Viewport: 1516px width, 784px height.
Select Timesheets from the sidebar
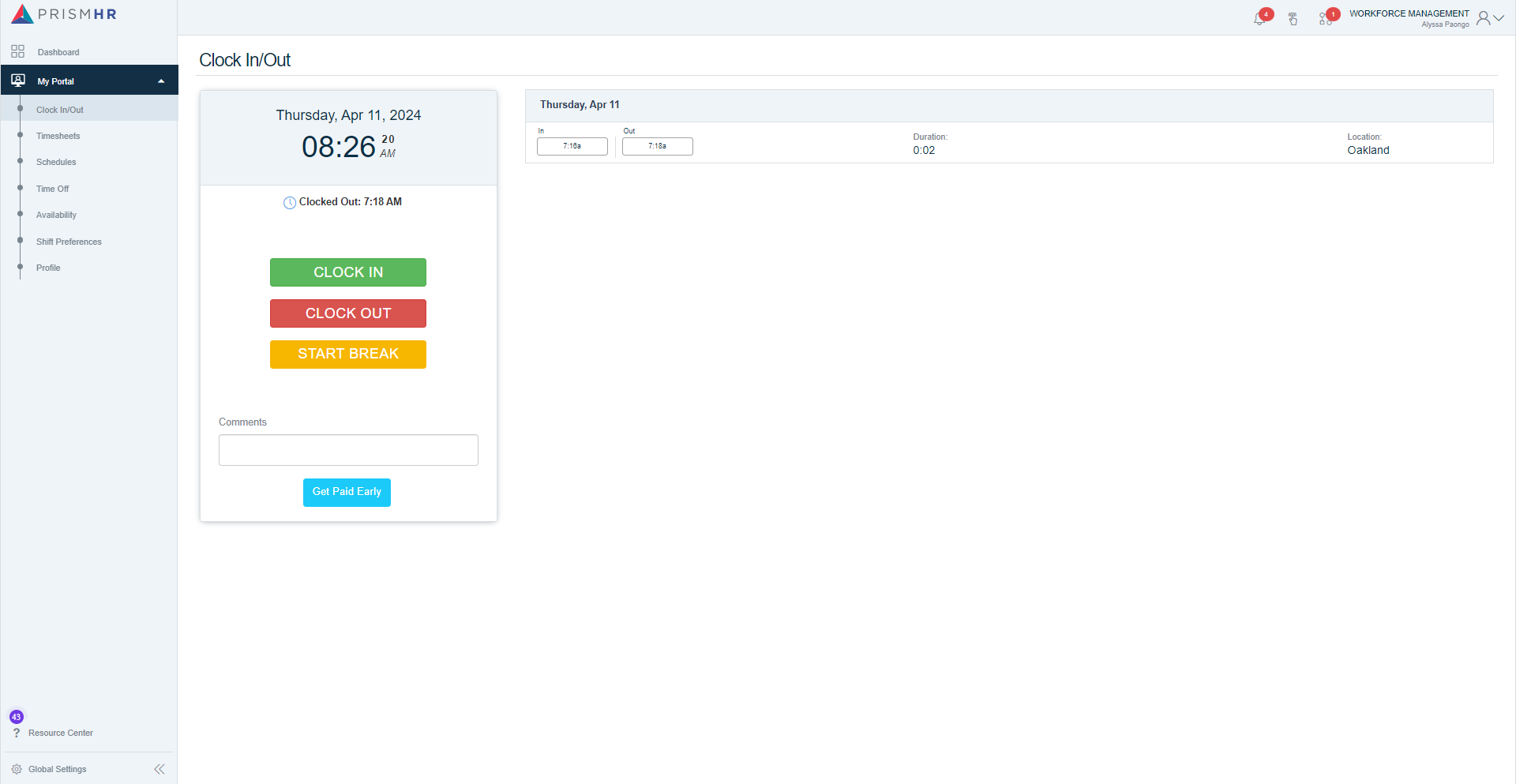[58, 136]
